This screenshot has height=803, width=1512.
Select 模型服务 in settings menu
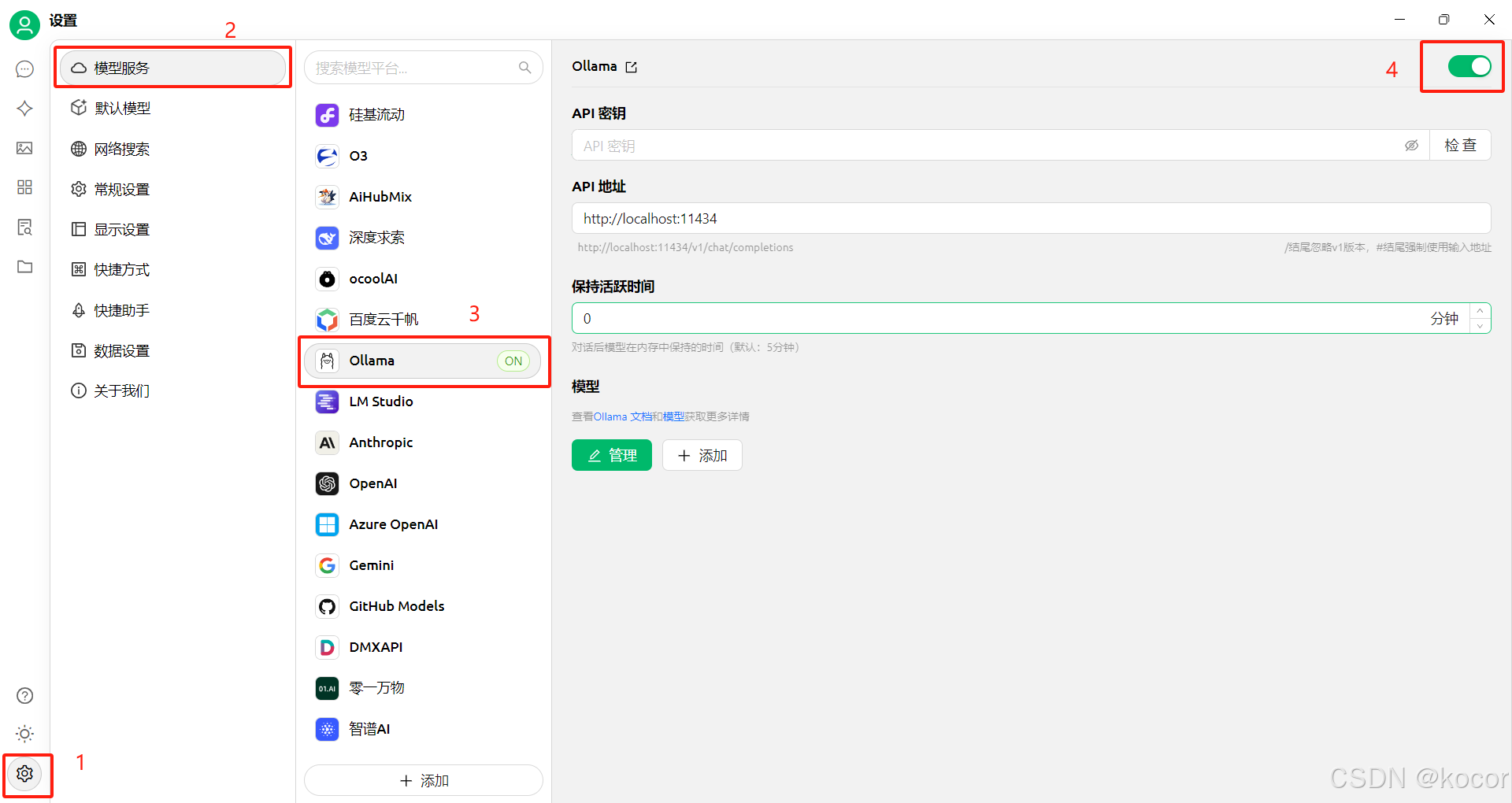click(x=173, y=68)
